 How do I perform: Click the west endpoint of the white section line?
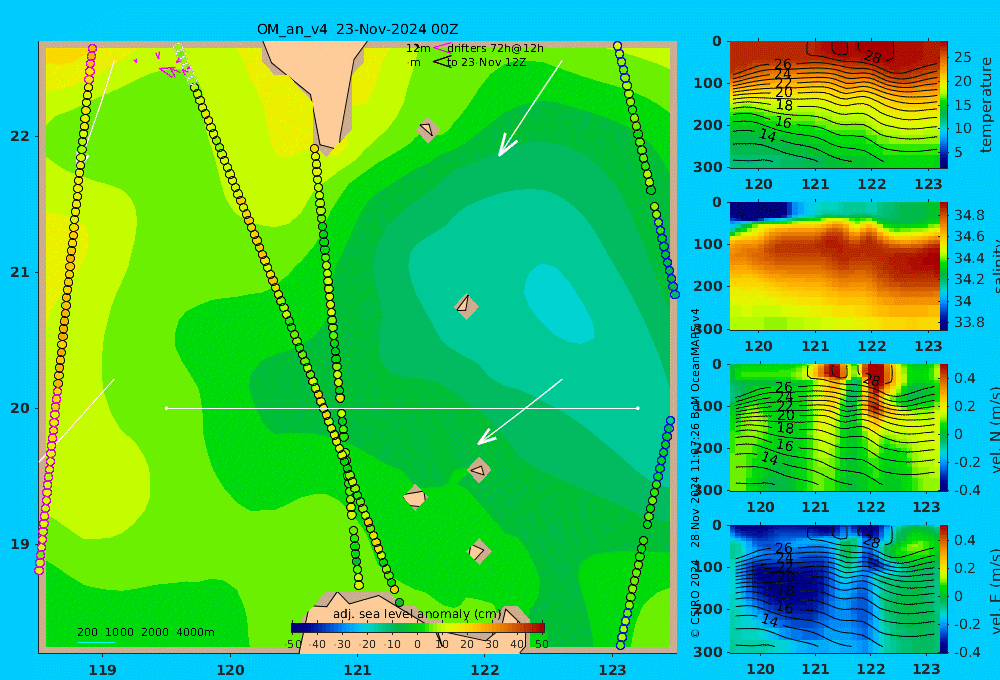coord(166,408)
